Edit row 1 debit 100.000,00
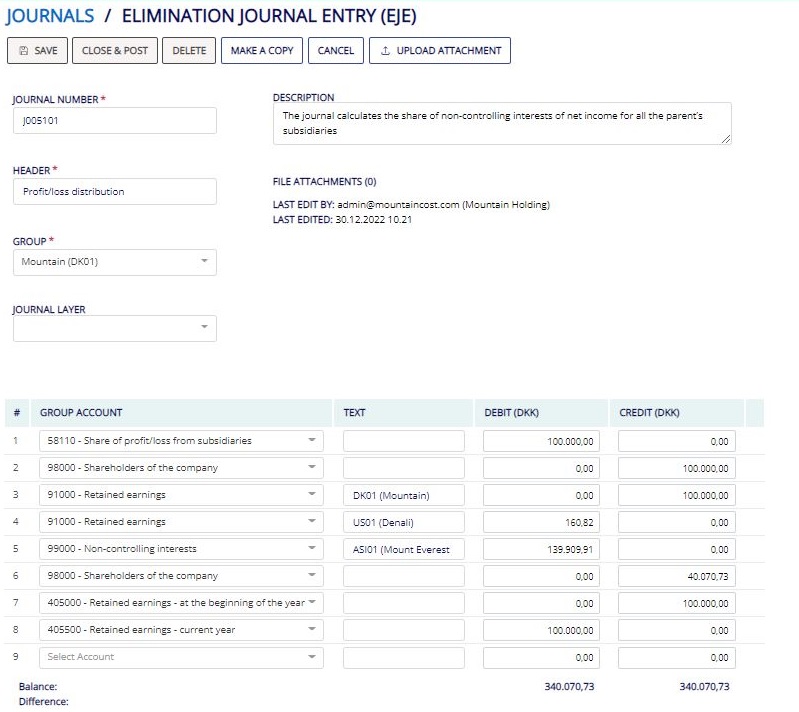 [541, 441]
